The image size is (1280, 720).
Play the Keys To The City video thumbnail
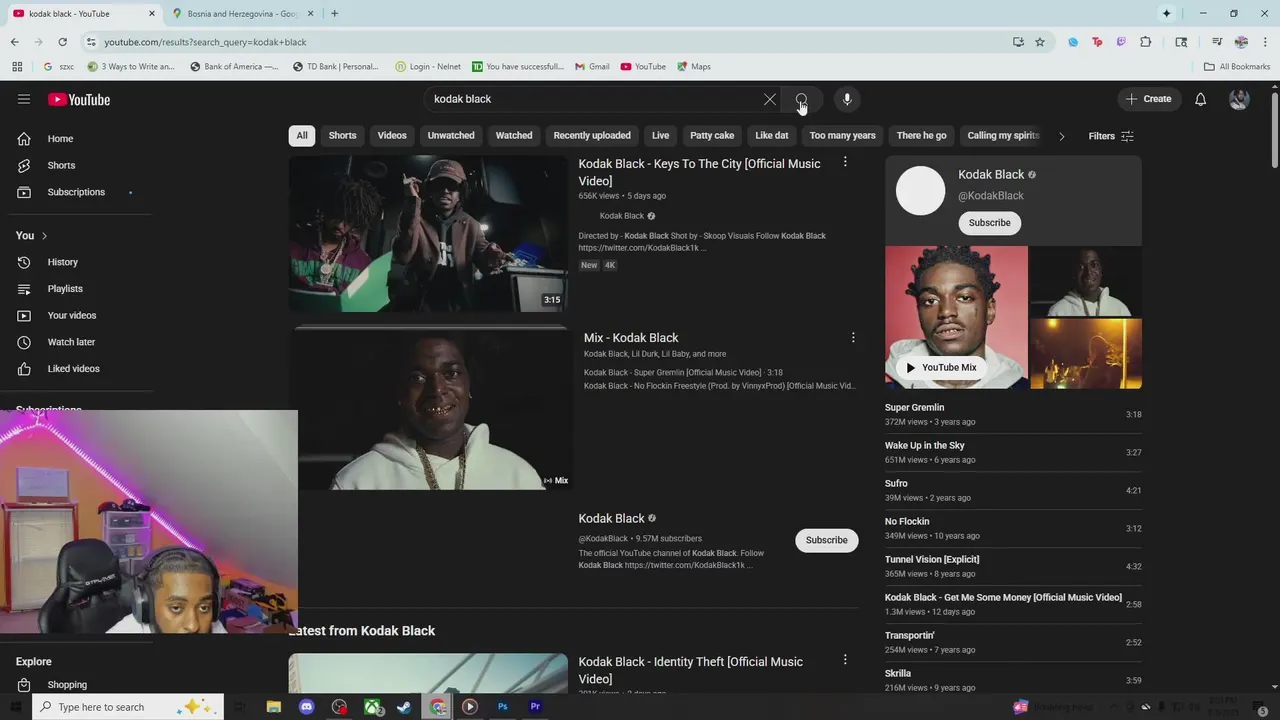tap(428, 234)
